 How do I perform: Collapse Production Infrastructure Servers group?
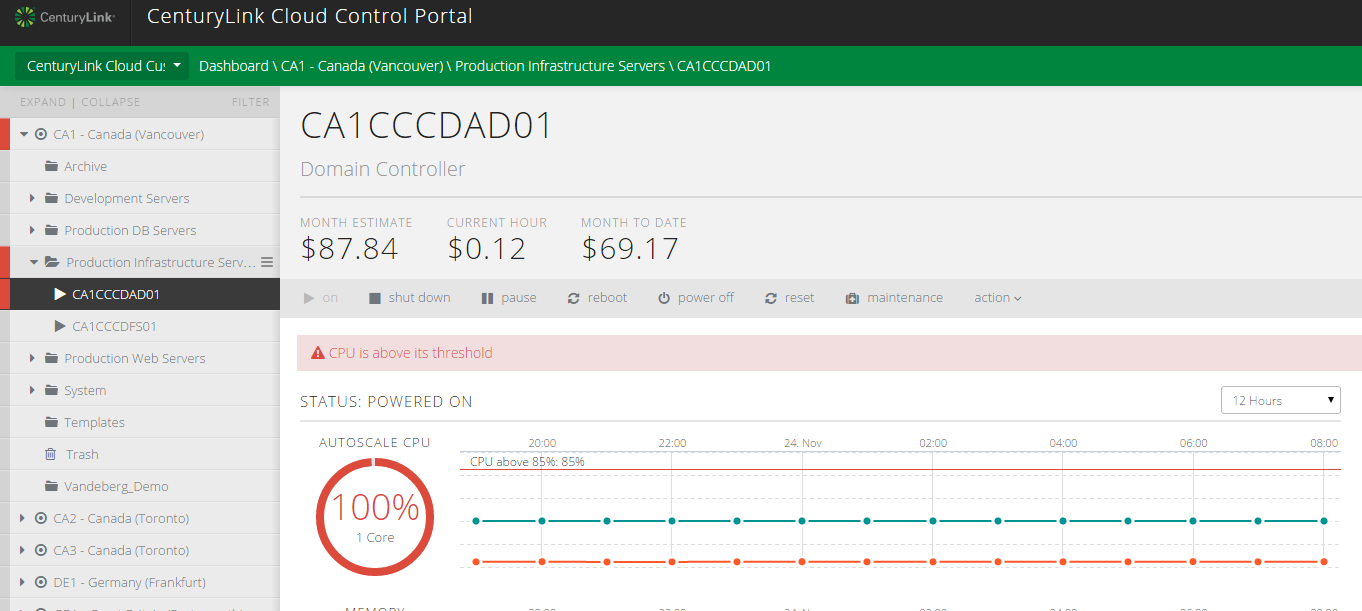coord(34,262)
